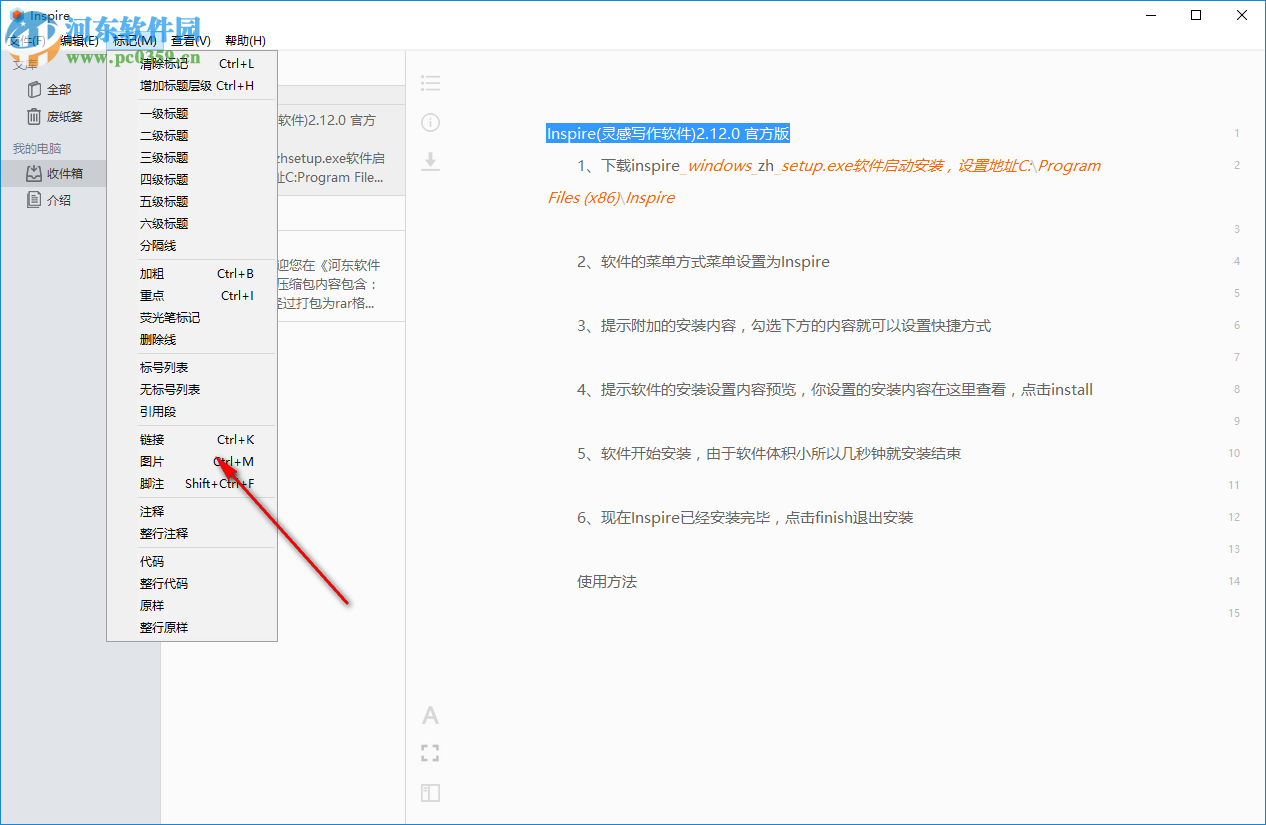Click the download/export arrow icon
Viewport: 1266px width, 825px height.
click(430, 161)
